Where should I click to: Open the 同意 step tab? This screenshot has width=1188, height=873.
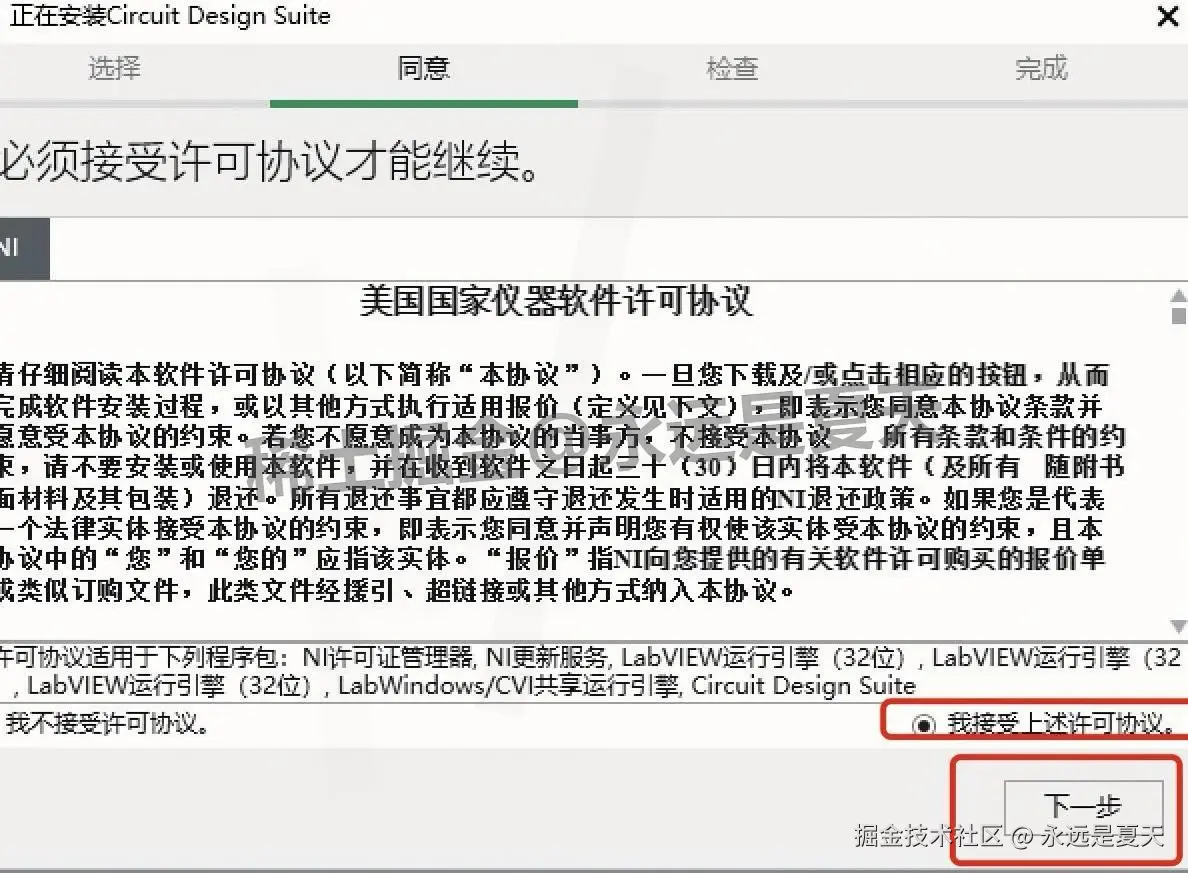424,68
